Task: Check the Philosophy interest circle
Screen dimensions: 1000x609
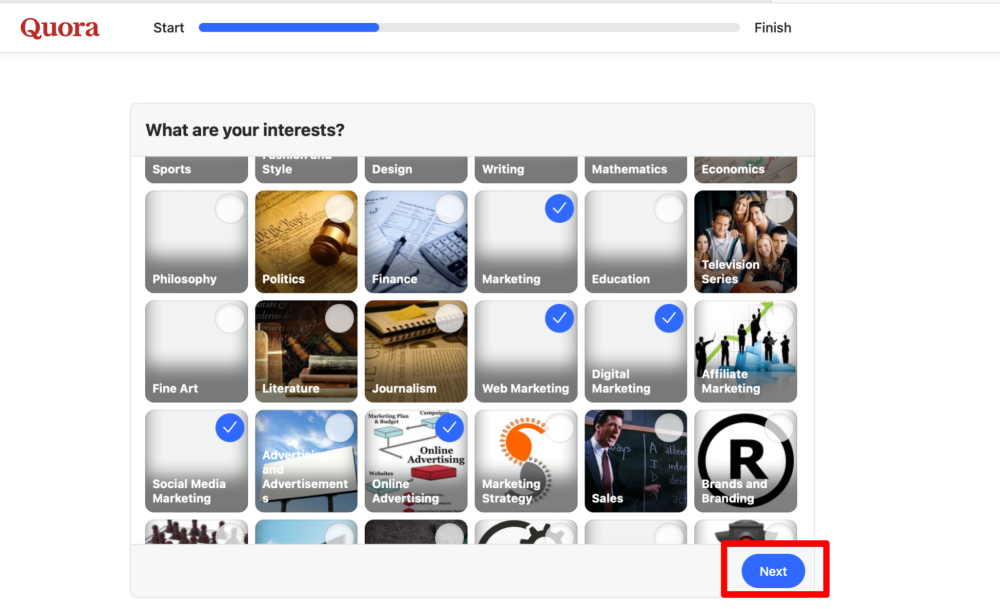Action: [x=230, y=209]
